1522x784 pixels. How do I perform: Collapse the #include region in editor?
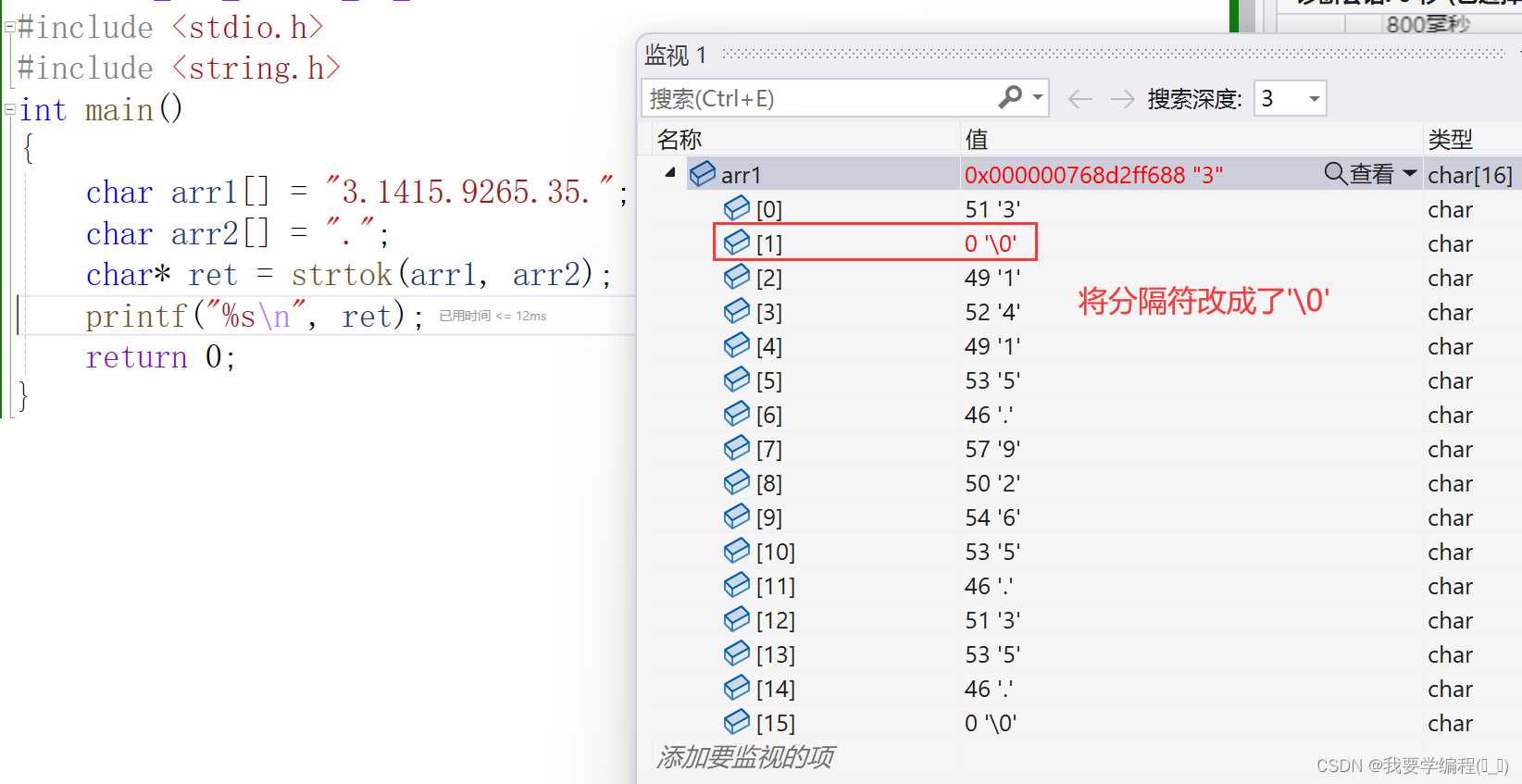click(x=9, y=27)
